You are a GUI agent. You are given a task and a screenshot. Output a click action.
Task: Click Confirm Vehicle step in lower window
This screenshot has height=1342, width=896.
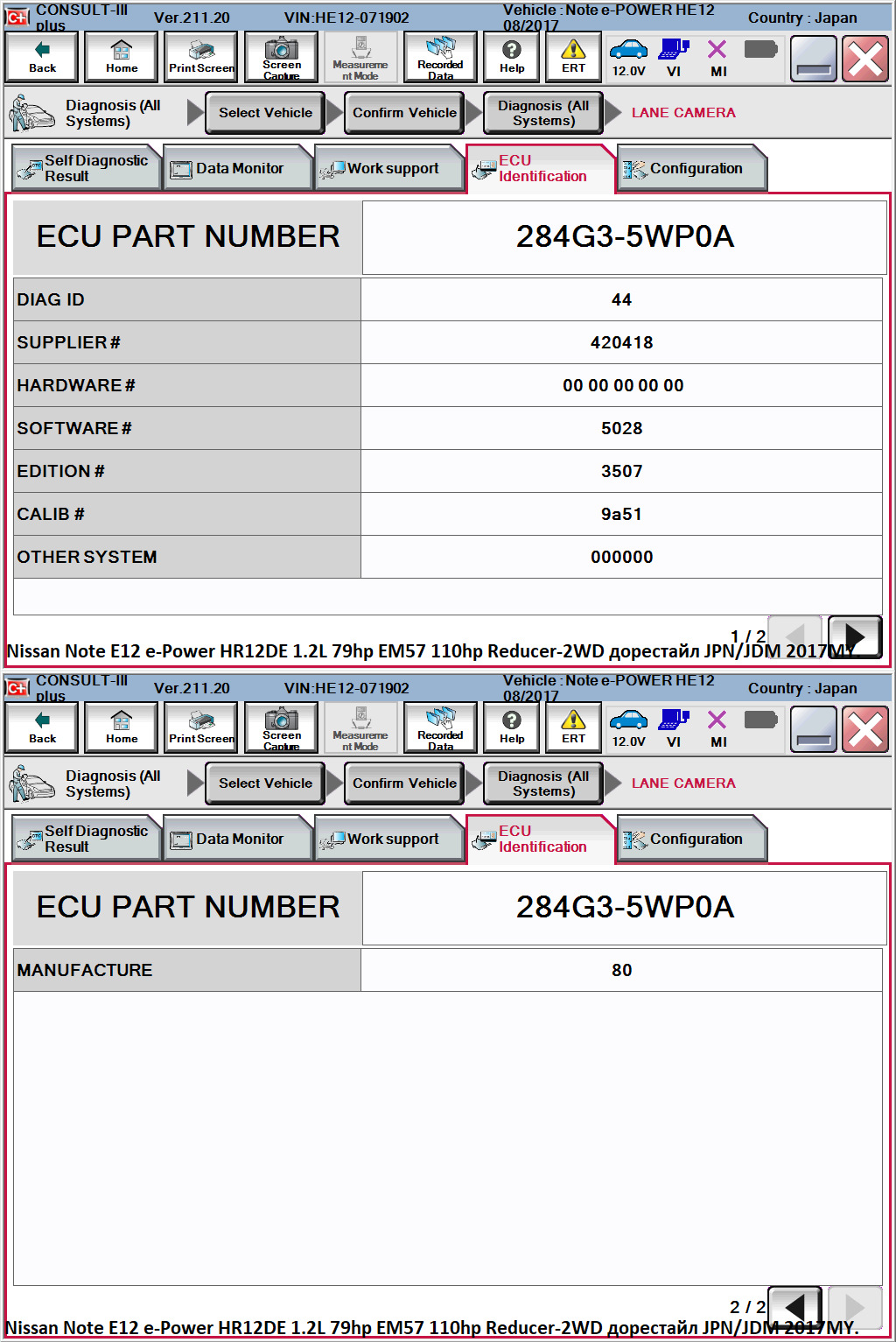point(404,783)
